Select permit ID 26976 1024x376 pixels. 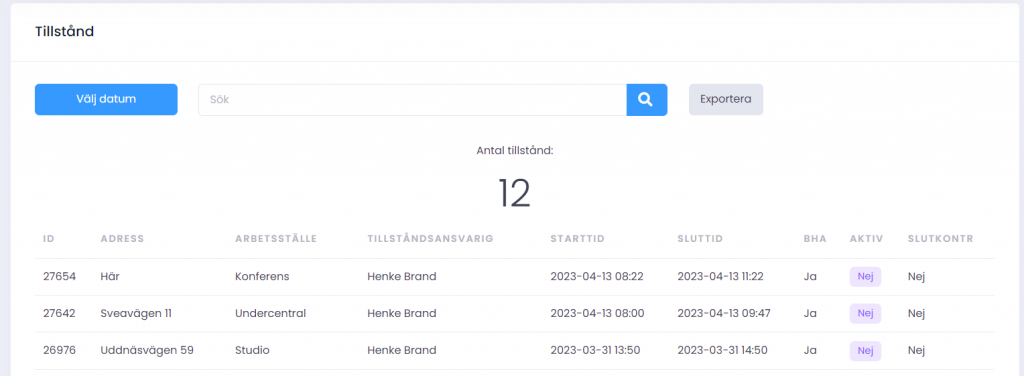(x=59, y=351)
